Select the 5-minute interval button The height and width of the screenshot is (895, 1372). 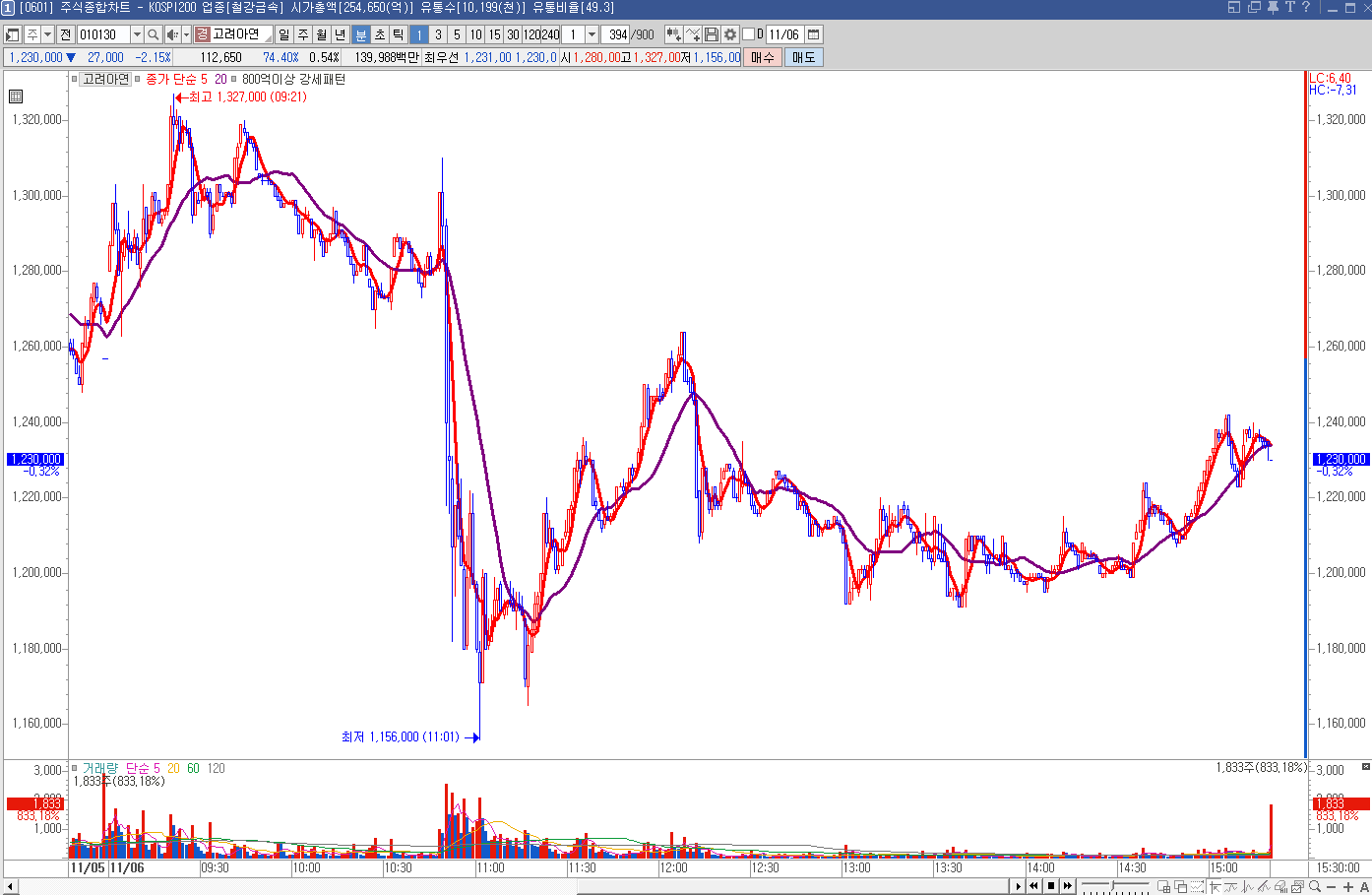pos(457,34)
